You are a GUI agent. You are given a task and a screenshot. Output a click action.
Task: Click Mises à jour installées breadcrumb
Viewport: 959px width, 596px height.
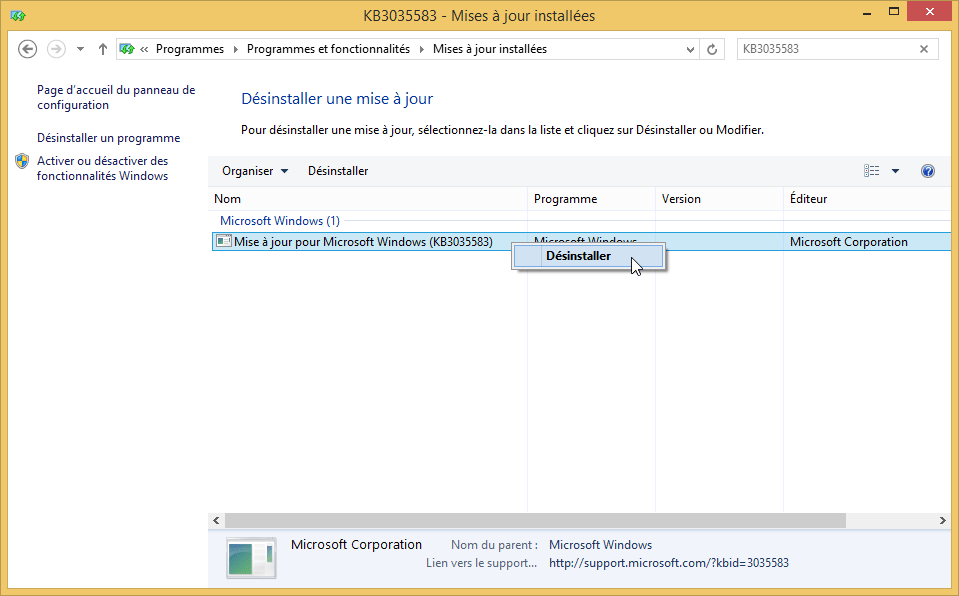[490, 49]
